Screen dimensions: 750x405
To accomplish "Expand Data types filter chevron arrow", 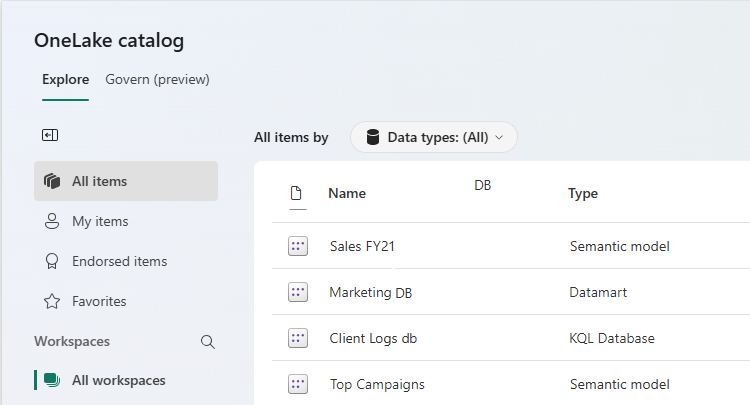I will pyautogui.click(x=499, y=138).
